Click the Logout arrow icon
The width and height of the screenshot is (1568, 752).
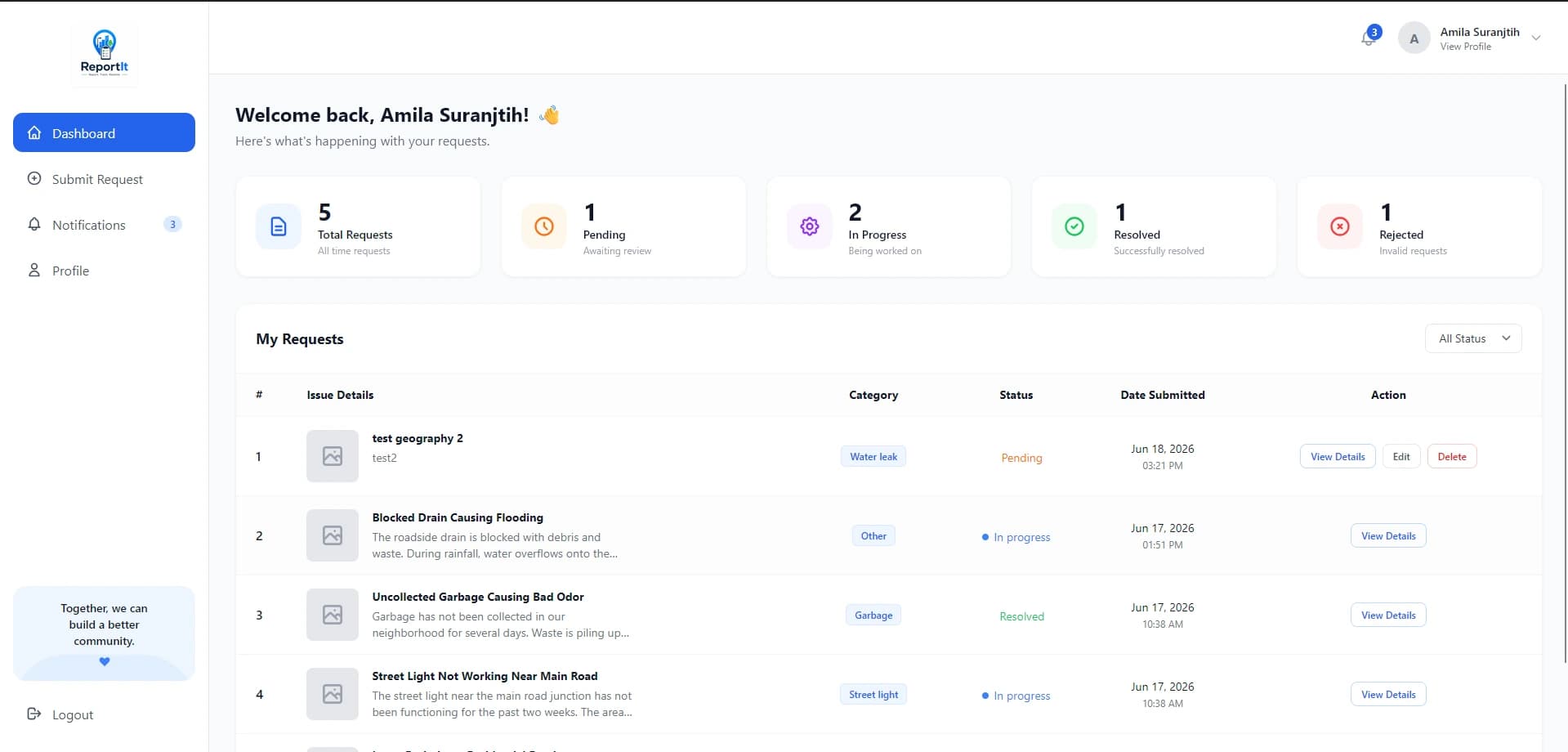pyautogui.click(x=34, y=714)
